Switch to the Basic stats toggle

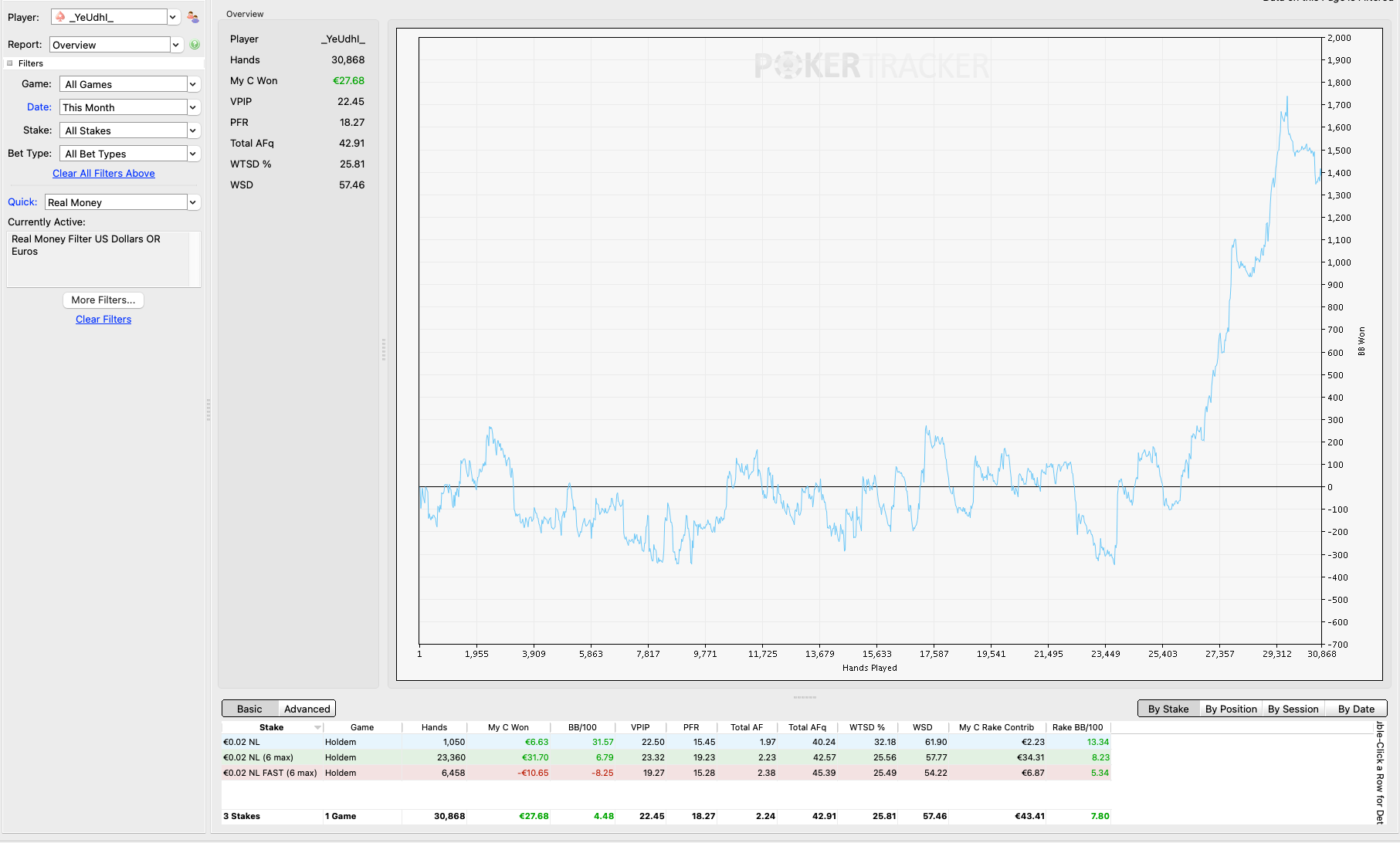pyautogui.click(x=249, y=709)
